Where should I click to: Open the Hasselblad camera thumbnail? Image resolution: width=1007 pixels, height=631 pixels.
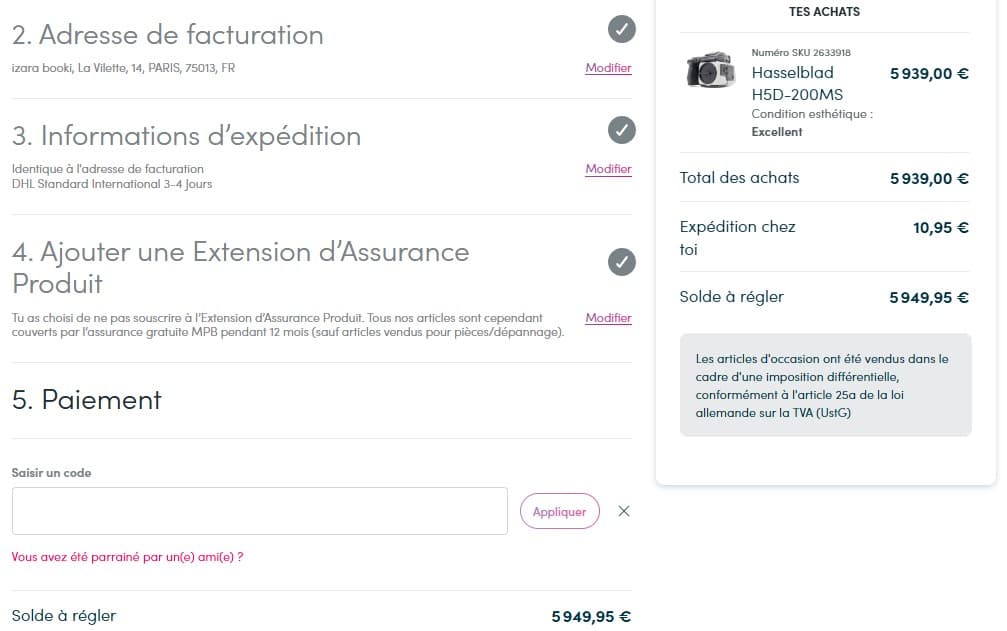coord(711,71)
